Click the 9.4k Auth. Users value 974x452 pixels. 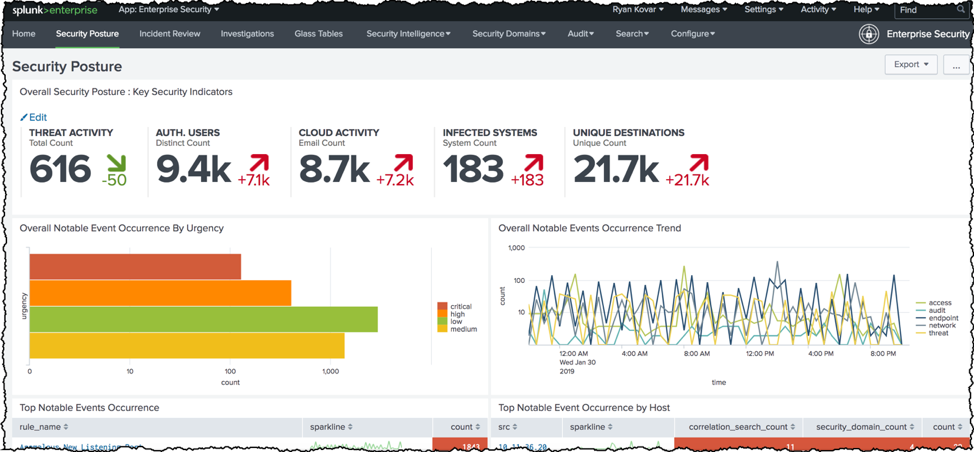(x=193, y=170)
